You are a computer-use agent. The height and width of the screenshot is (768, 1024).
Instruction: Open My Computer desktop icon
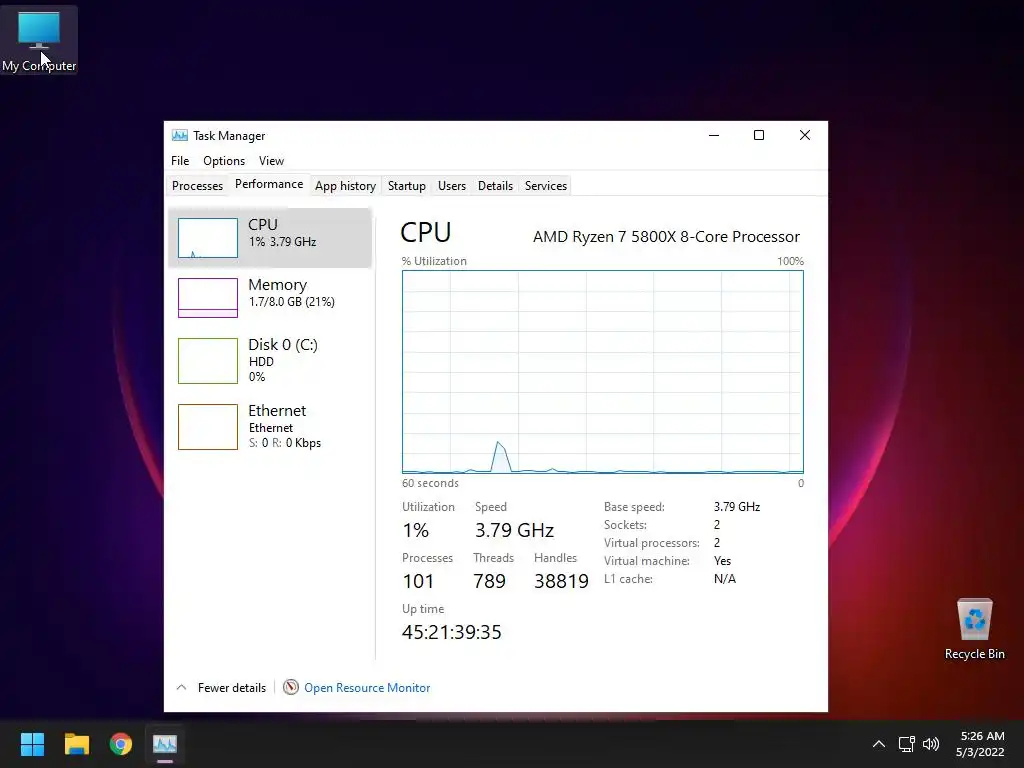(x=39, y=40)
